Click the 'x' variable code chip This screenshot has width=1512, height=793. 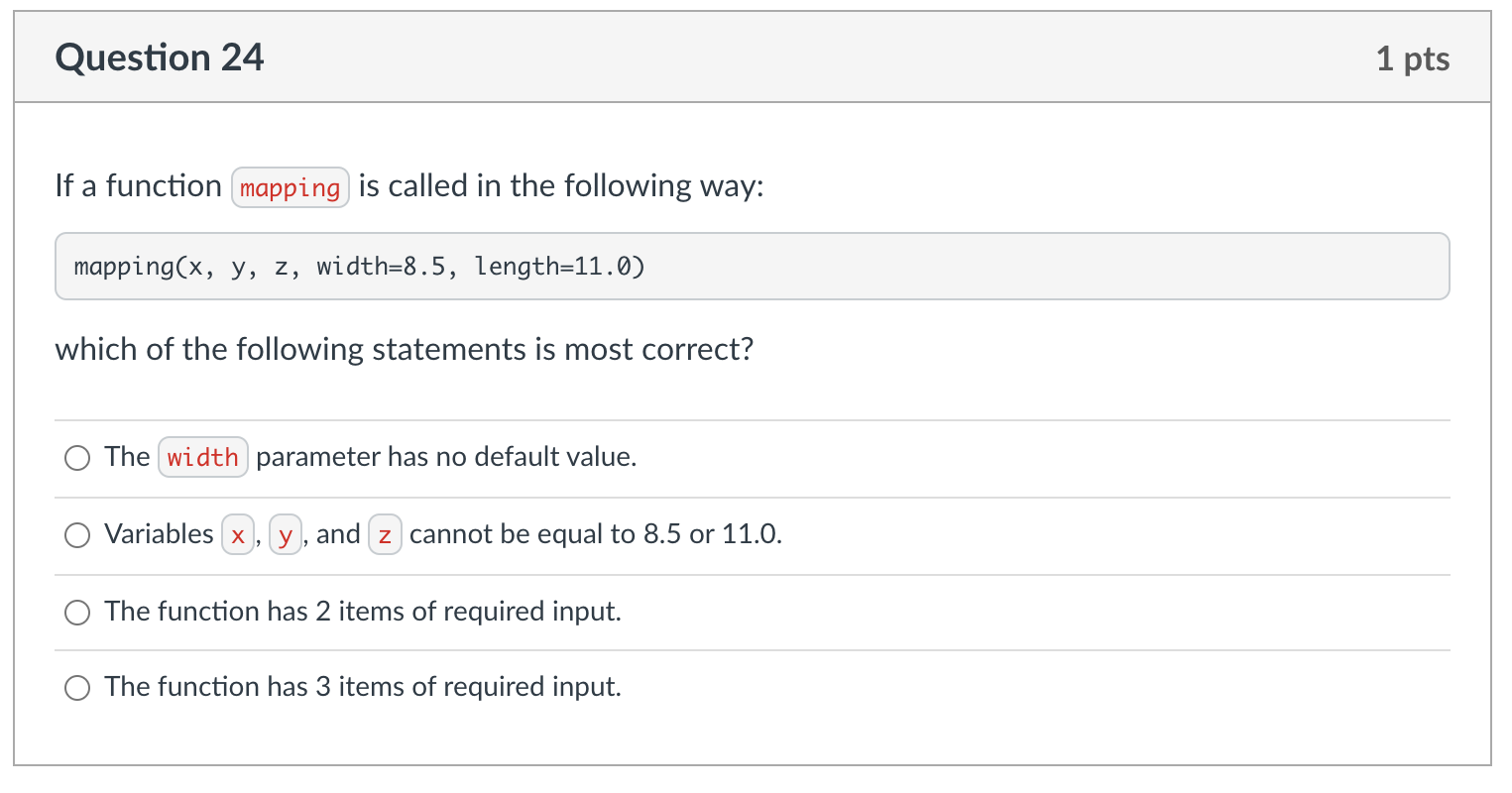pos(237,534)
